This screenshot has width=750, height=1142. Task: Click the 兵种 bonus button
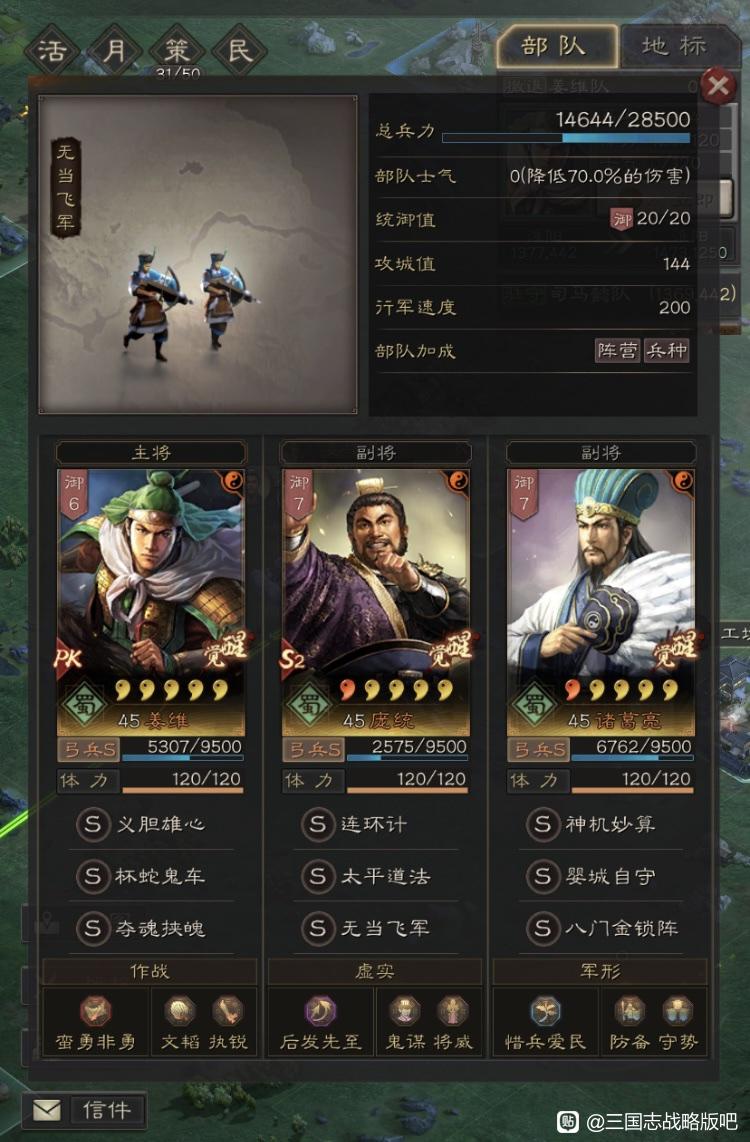[x=666, y=350]
